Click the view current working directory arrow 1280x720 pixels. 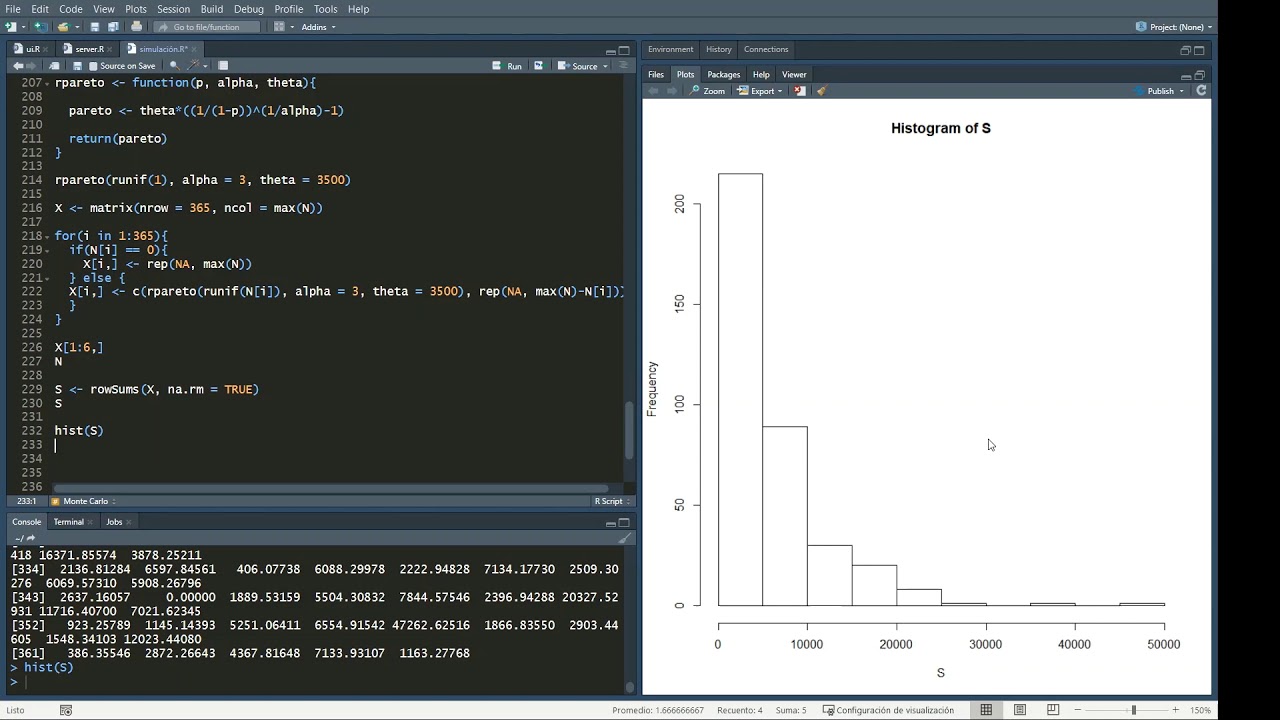[31, 538]
